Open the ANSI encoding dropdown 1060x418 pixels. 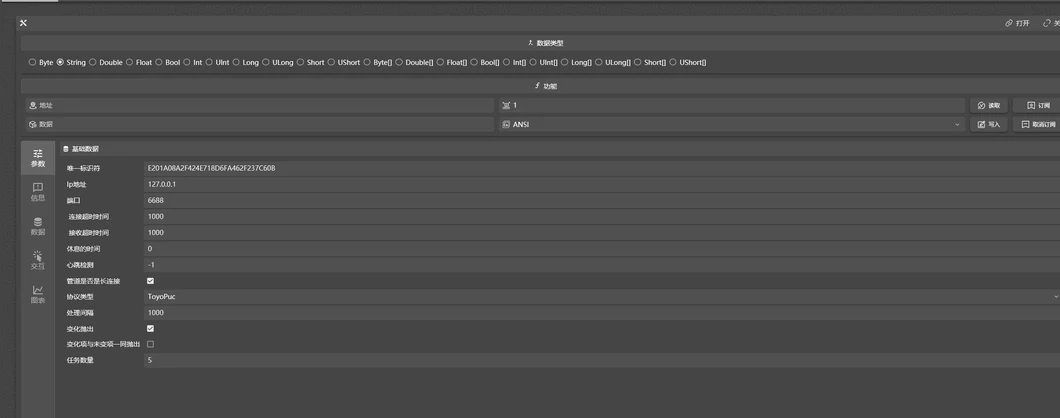coord(732,124)
